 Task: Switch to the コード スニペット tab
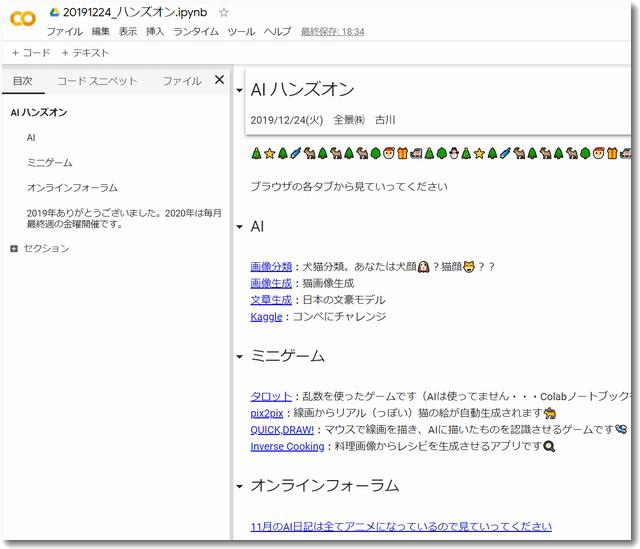[97, 81]
